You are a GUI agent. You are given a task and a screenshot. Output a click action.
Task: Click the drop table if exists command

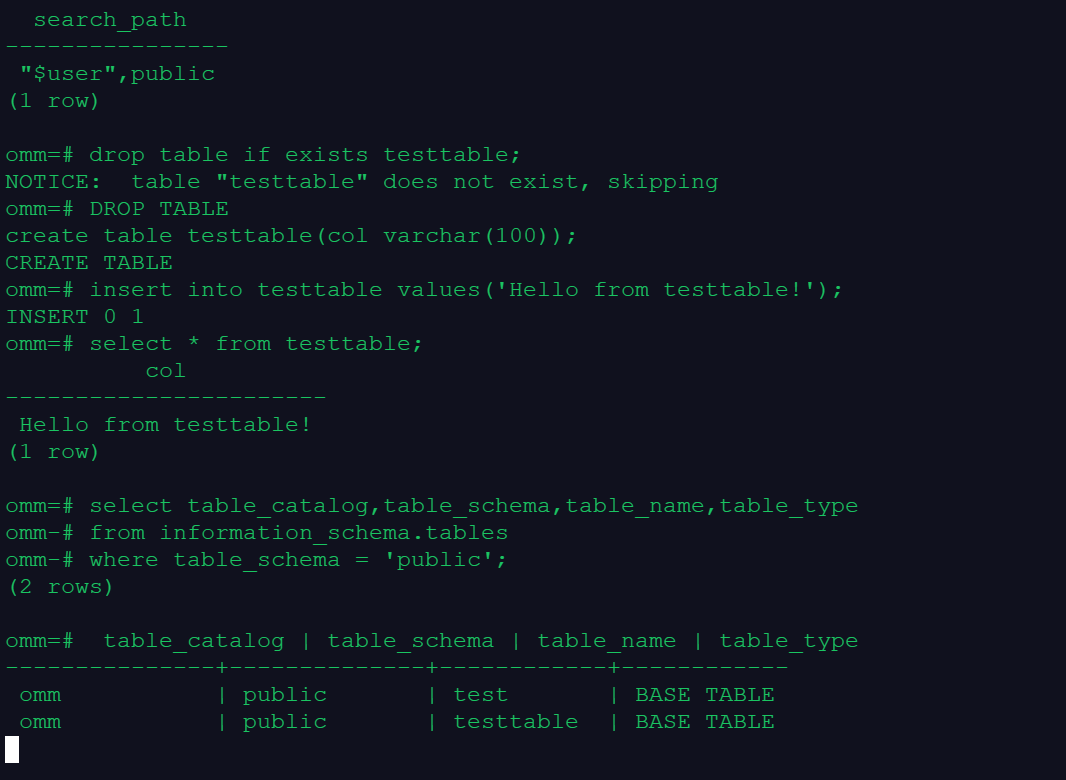[x=305, y=155]
